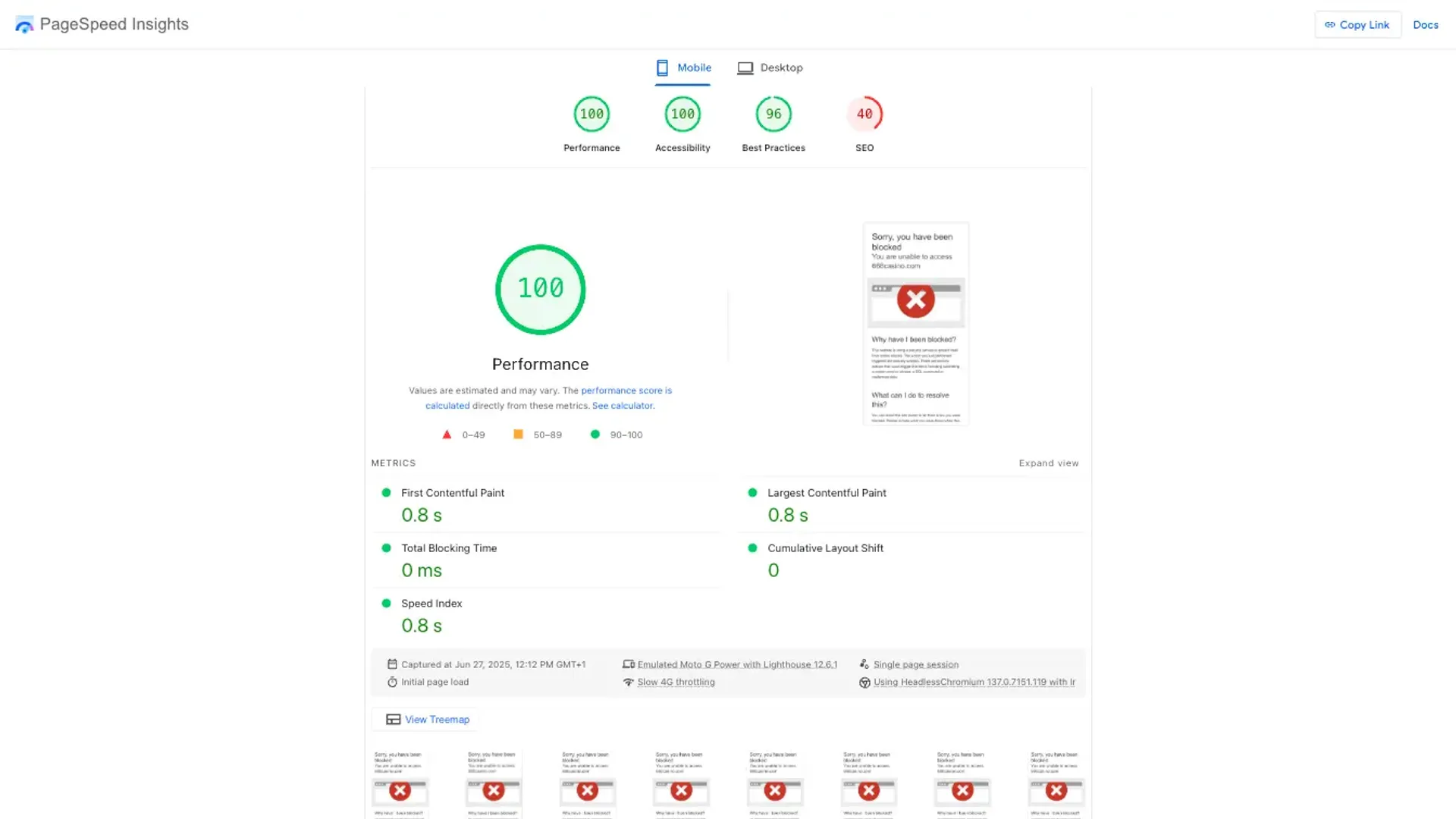Select the Best Practices score gauge
1456x819 pixels.
coord(773,115)
